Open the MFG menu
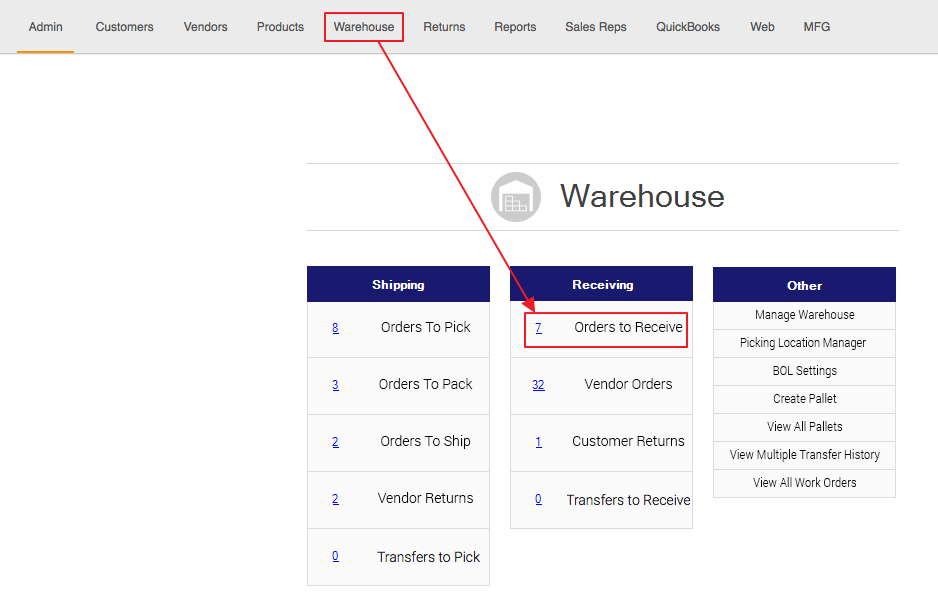The width and height of the screenshot is (938, 593). click(x=817, y=27)
